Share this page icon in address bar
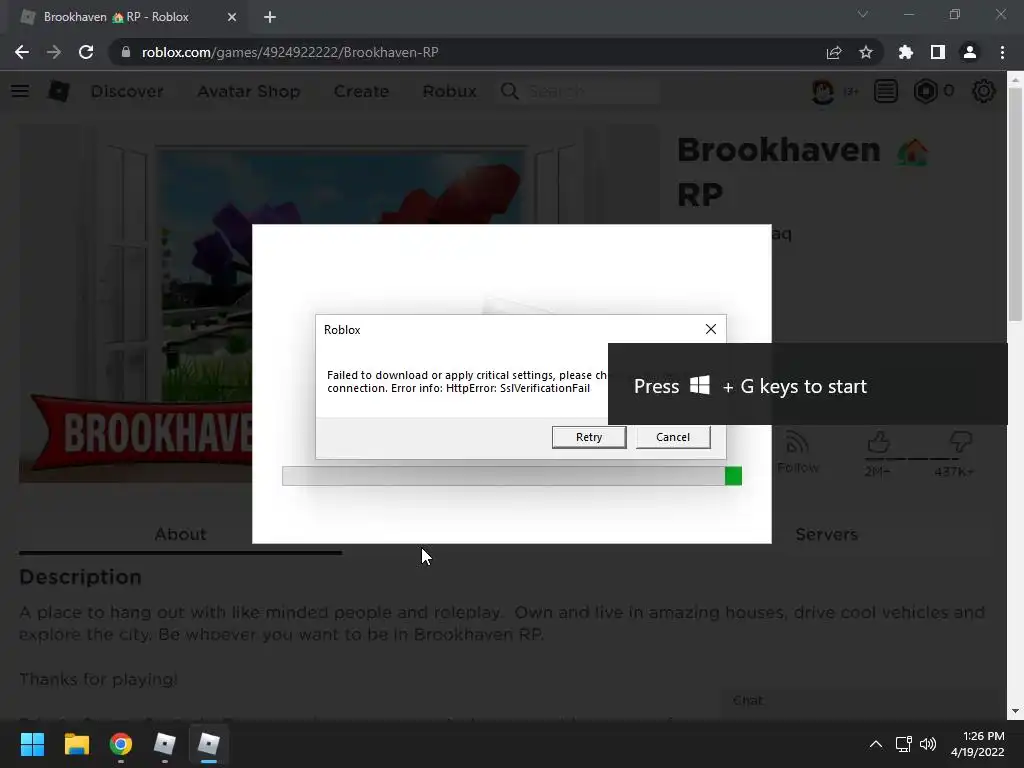The width and height of the screenshot is (1024, 768). point(834,52)
